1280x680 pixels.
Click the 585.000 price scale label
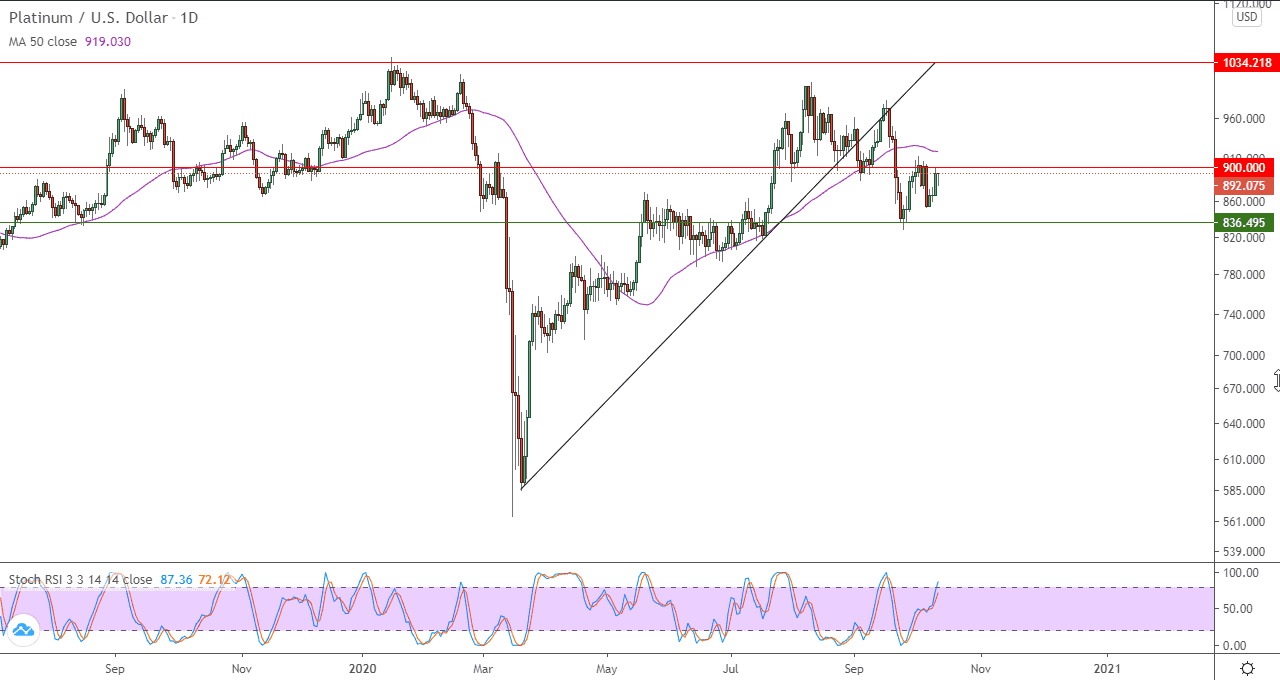(1243, 491)
